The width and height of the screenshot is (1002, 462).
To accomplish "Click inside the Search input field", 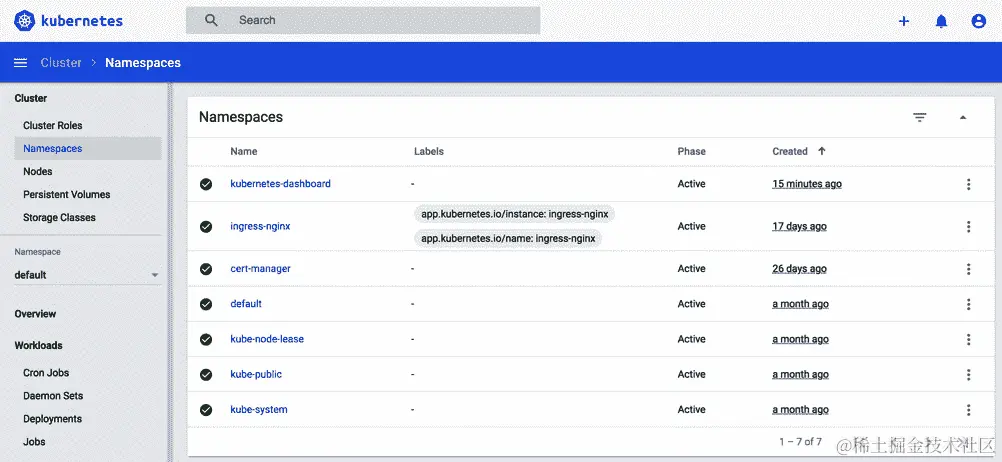I will [363, 20].
